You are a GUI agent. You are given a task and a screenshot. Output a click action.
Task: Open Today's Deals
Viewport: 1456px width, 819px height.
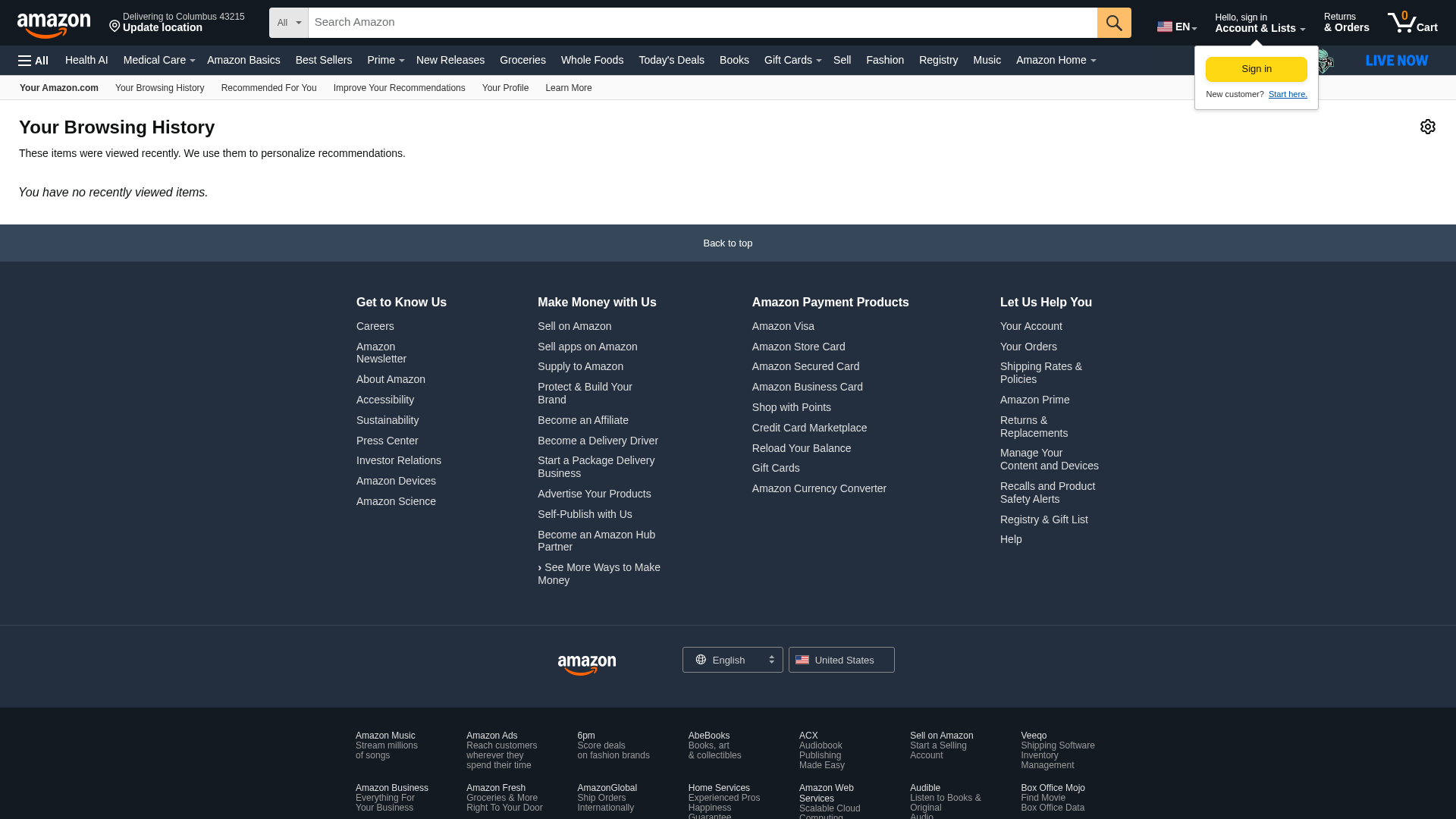click(671, 60)
